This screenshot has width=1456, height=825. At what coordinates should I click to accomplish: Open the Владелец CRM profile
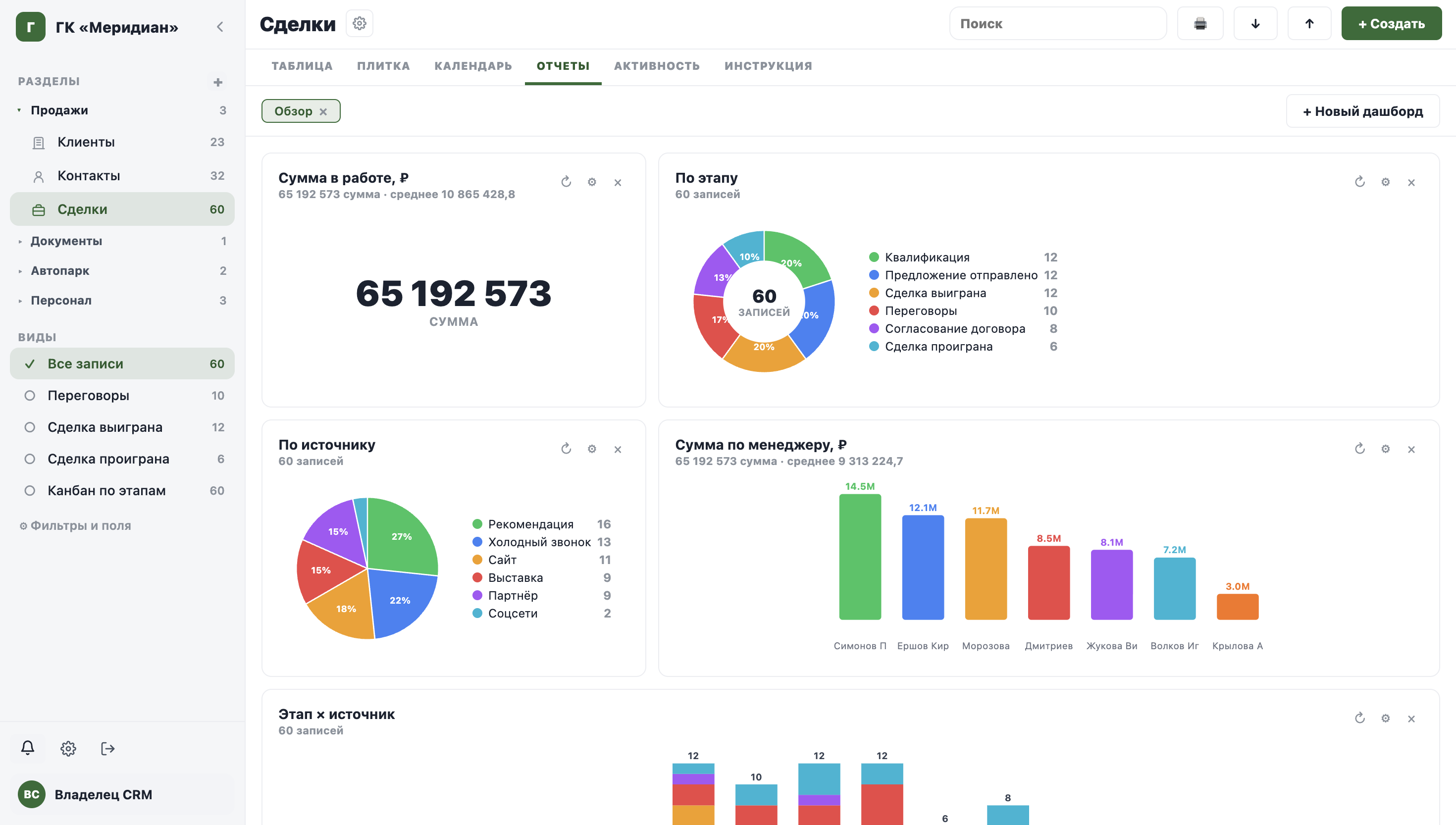coord(122,794)
